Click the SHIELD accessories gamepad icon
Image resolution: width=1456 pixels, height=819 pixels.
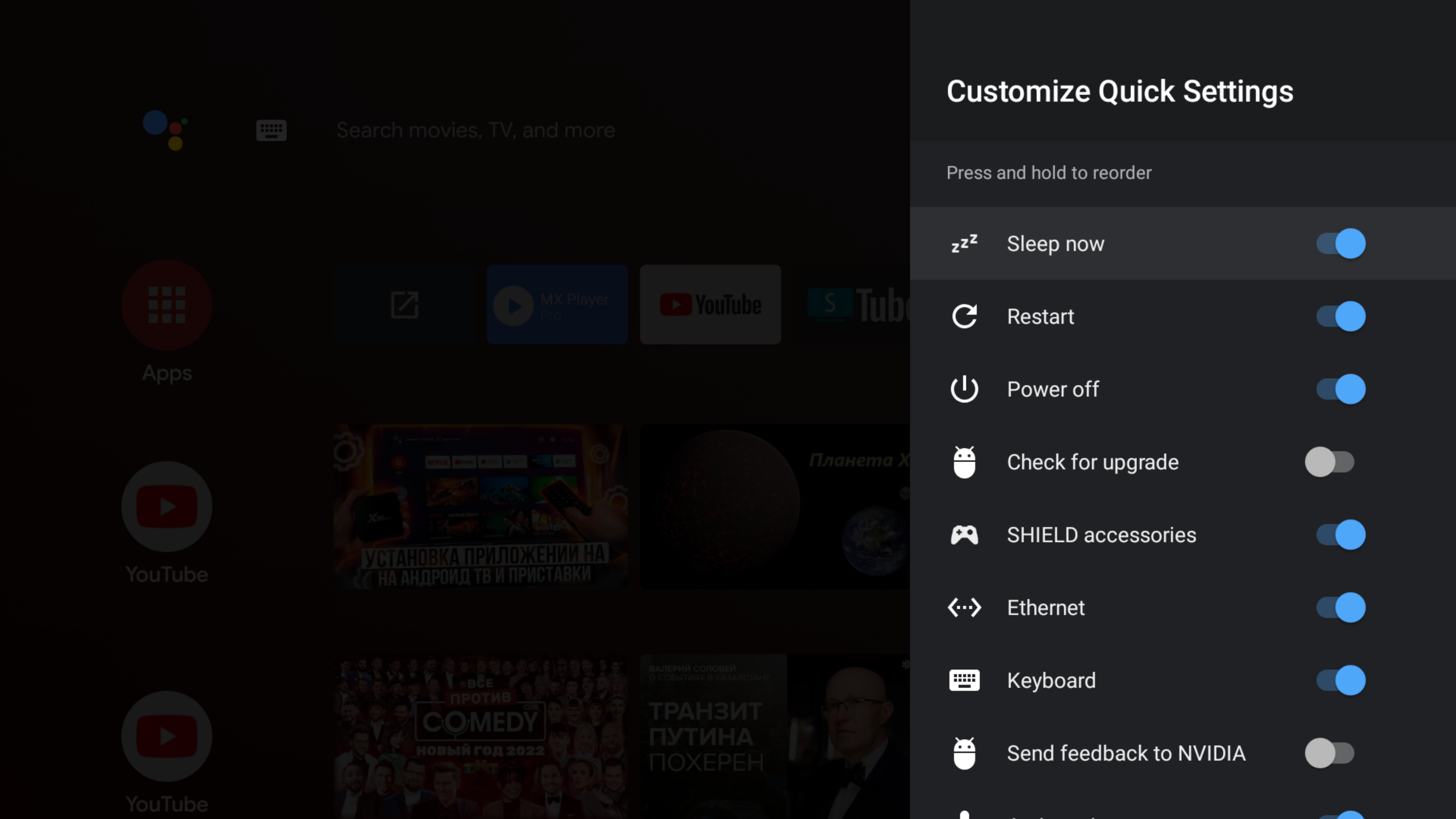coord(964,535)
